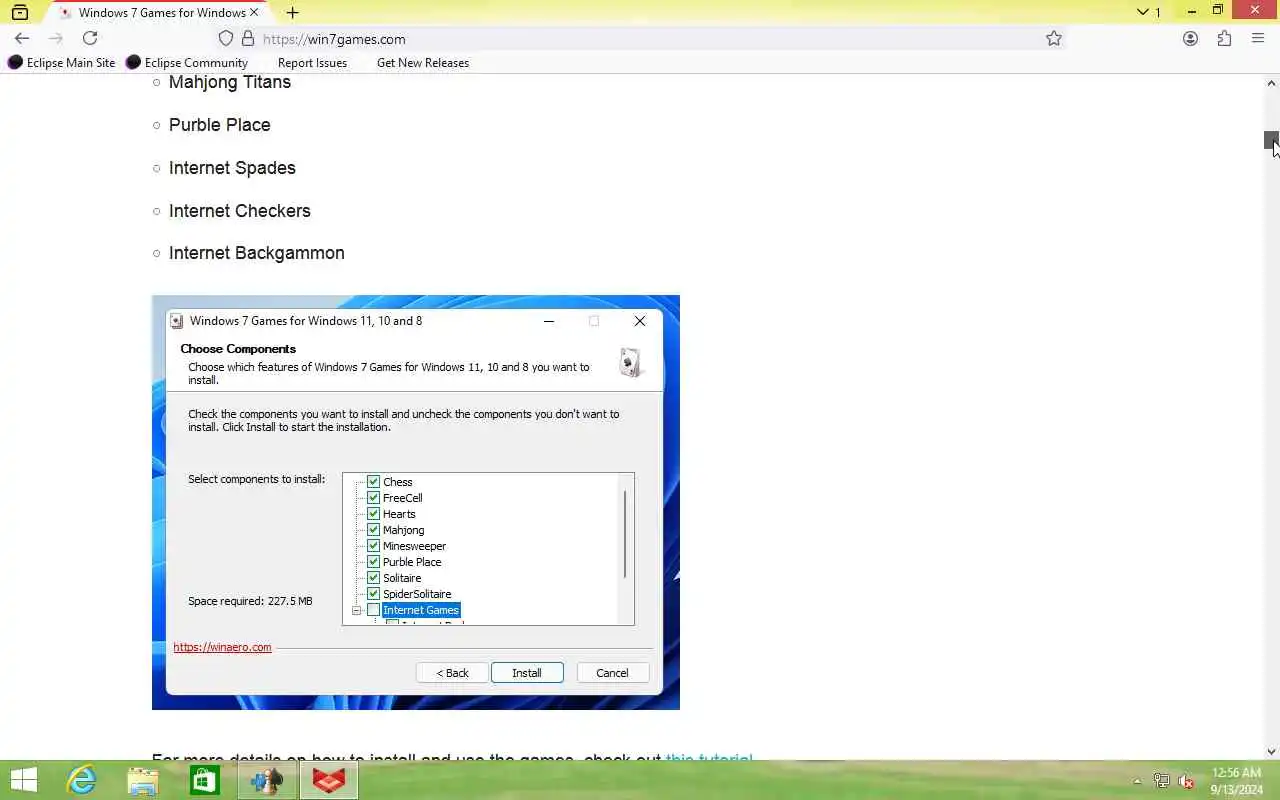Open the Windows Start button
Viewport: 1280px width, 800px height.
(x=23, y=780)
